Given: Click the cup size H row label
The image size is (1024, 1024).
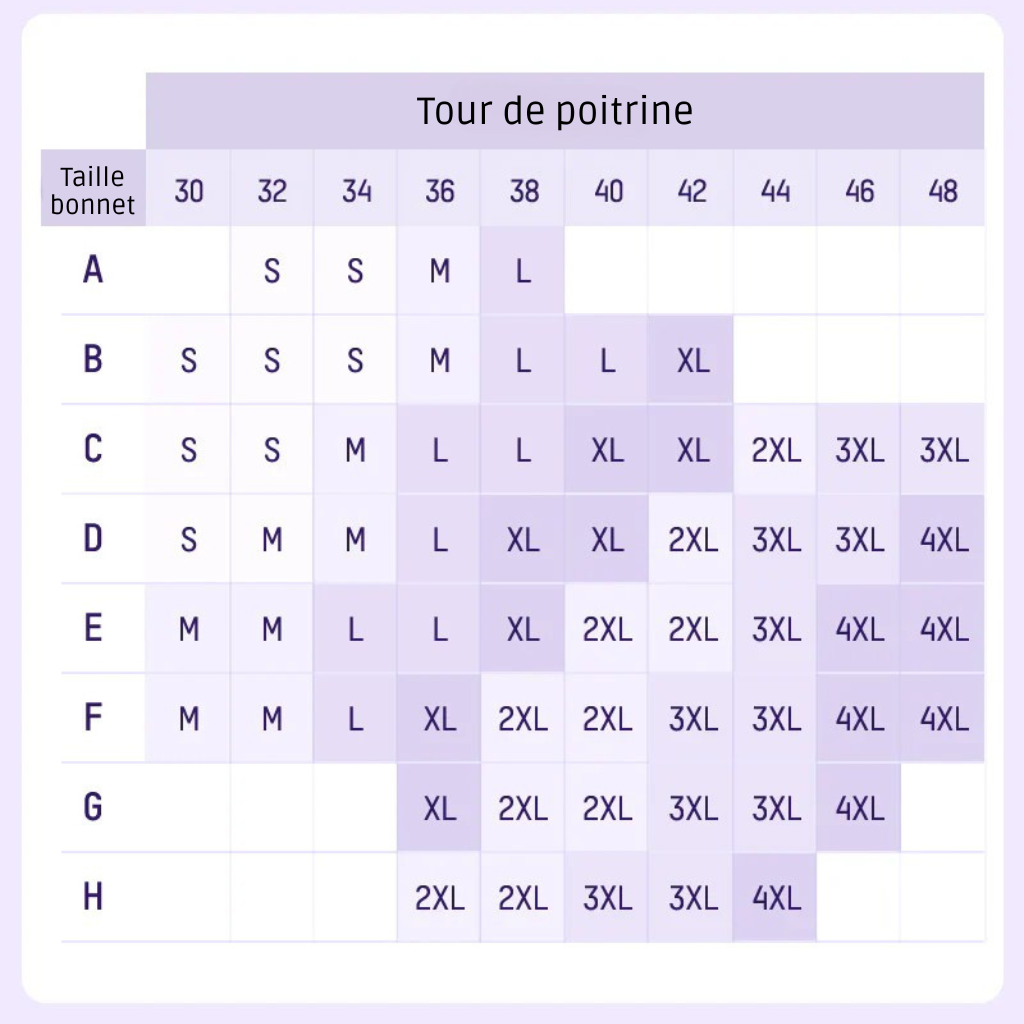Looking at the screenshot, I should pyautogui.click(x=93, y=897).
